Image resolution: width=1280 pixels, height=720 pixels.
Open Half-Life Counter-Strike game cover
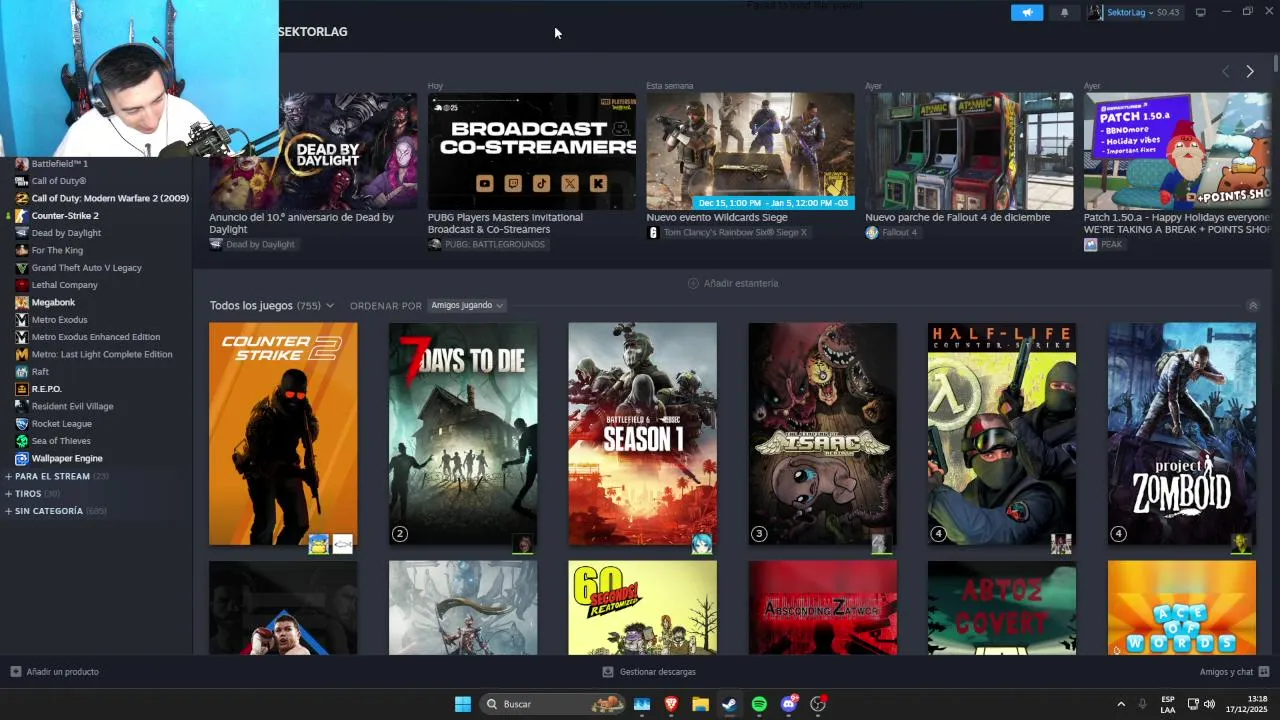(1002, 434)
